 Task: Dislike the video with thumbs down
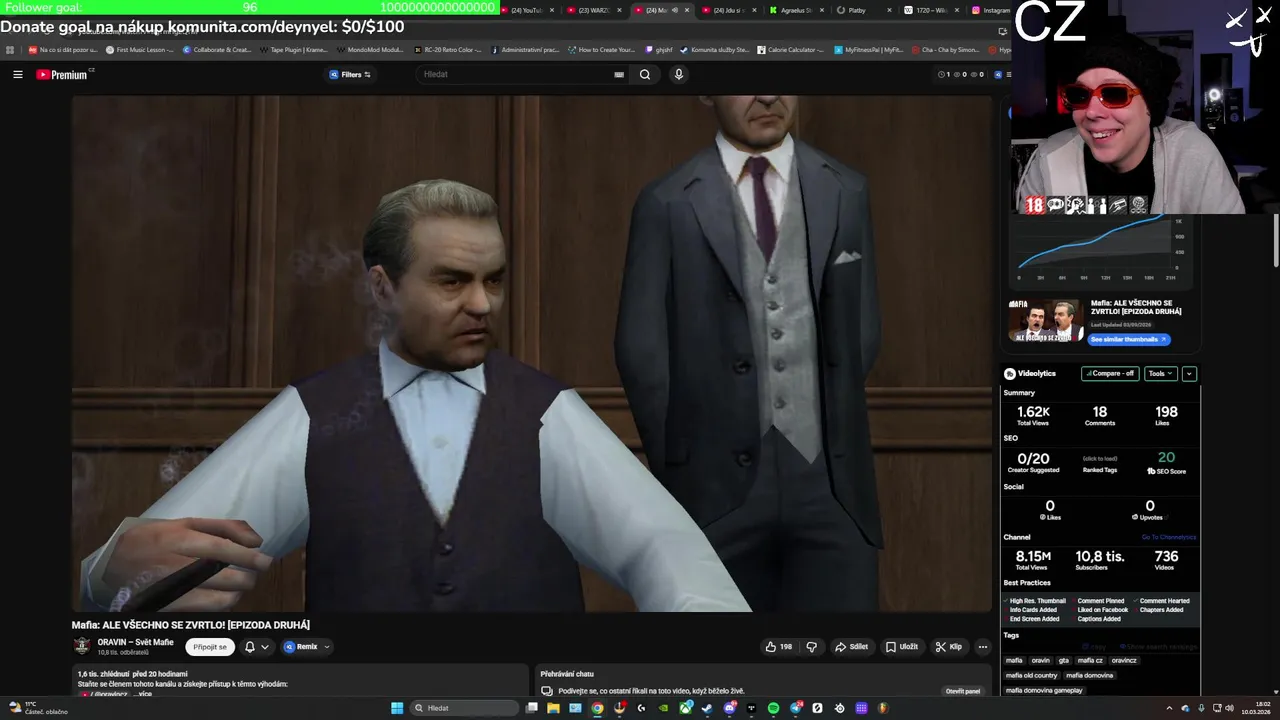(811, 647)
